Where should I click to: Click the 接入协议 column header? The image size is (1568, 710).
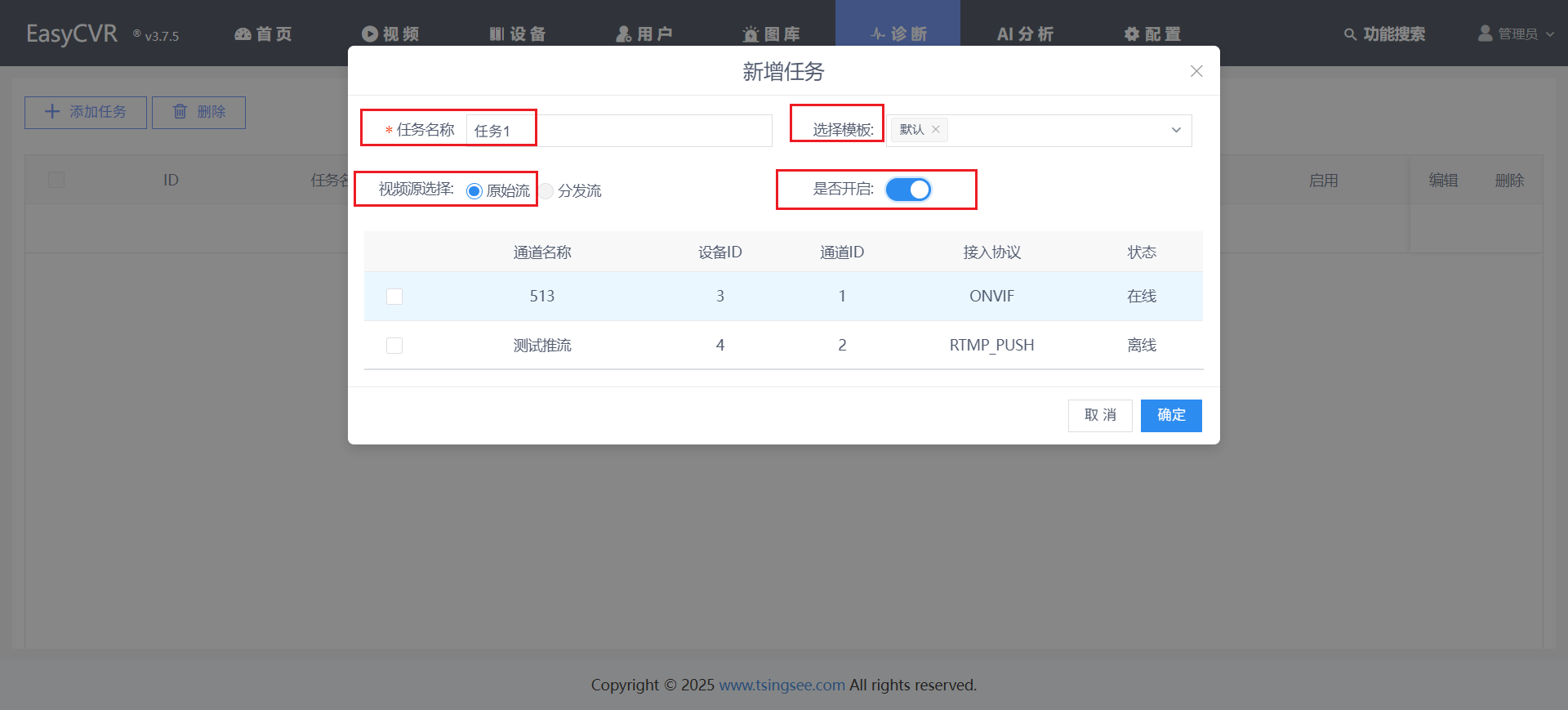click(992, 252)
